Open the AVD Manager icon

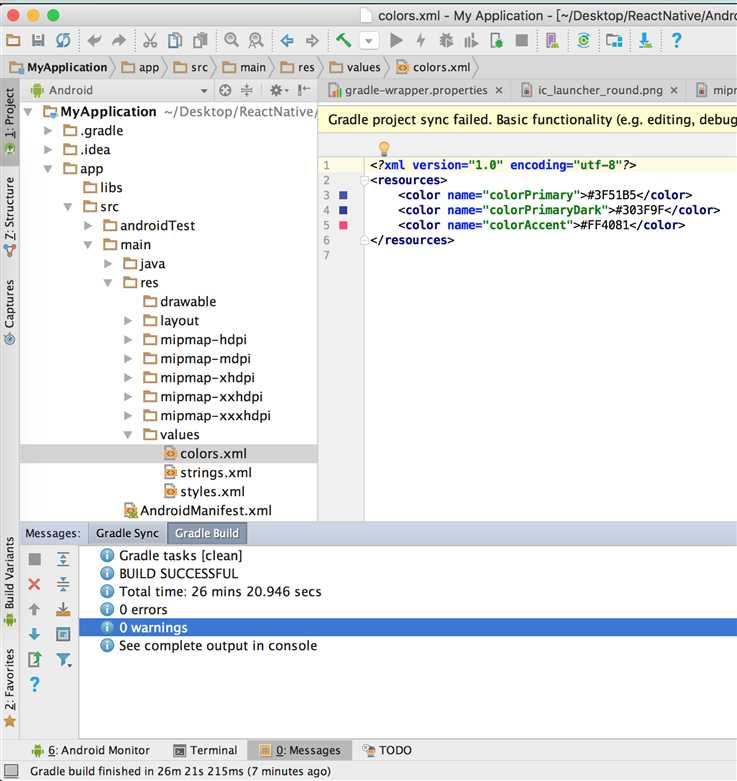(x=552, y=40)
